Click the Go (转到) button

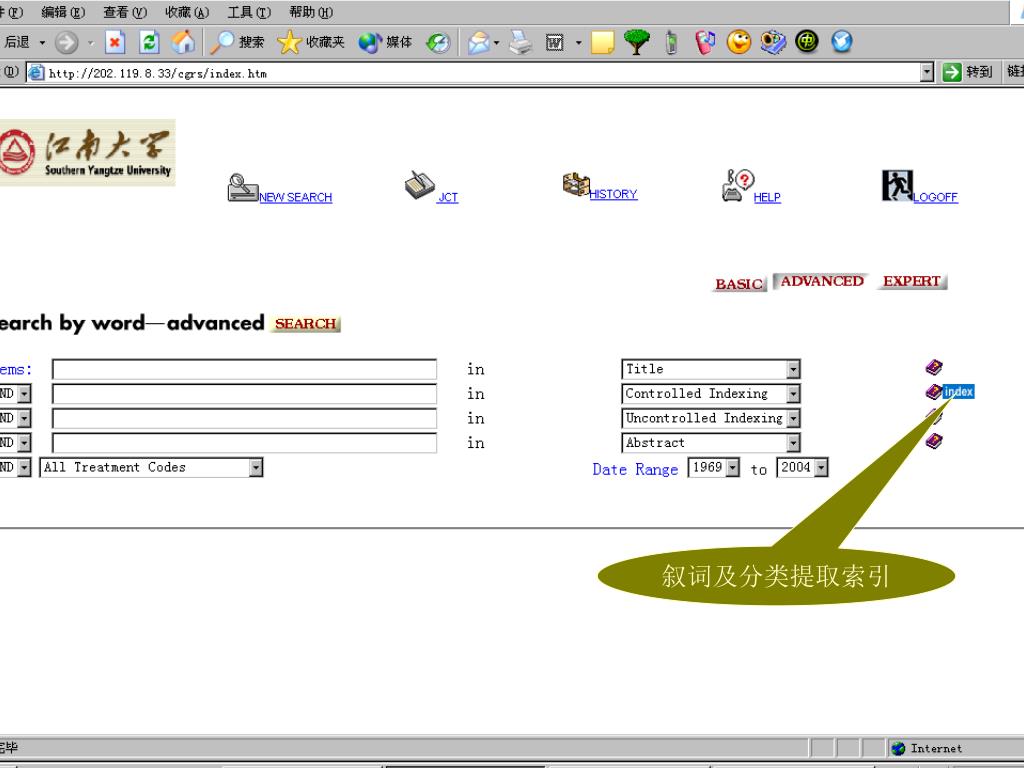967,72
